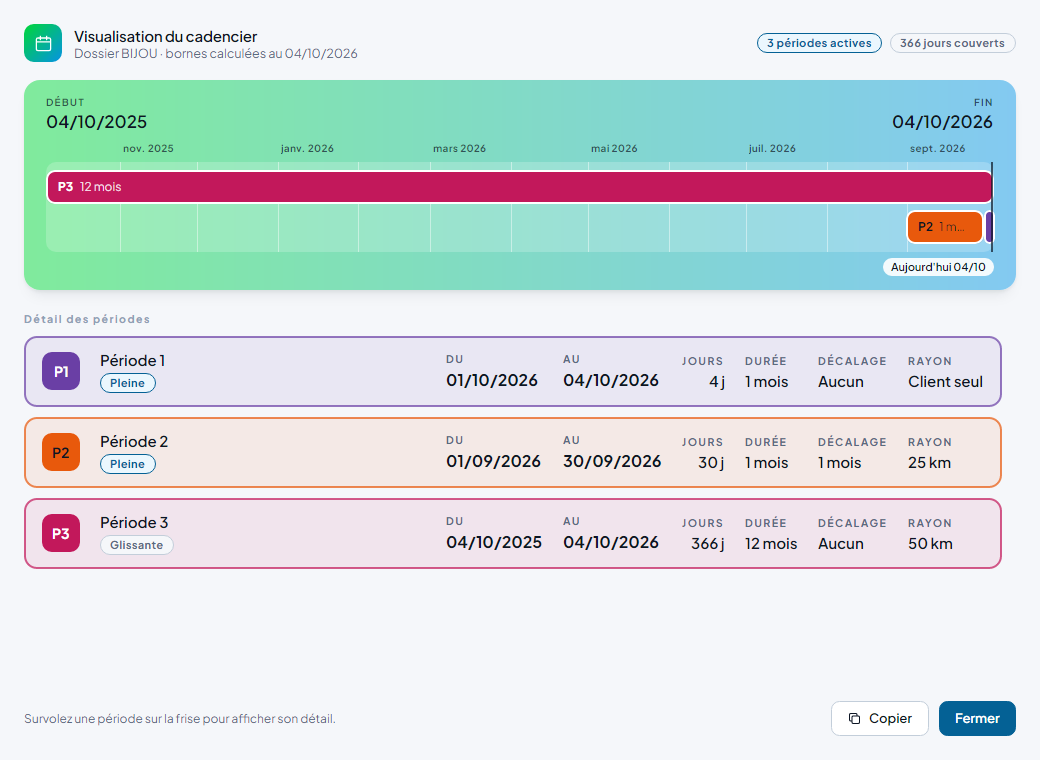Select the purple P1 badge icon
The width and height of the screenshot is (1040, 760).
click(61, 371)
